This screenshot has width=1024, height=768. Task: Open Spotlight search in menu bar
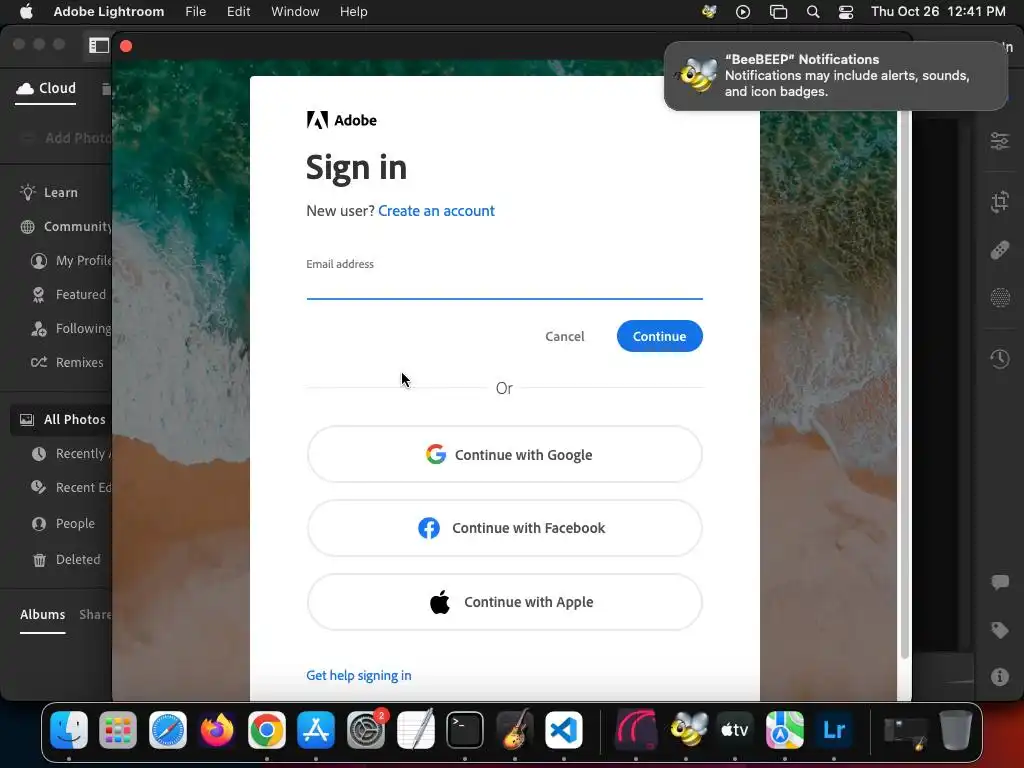coord(813,12)
